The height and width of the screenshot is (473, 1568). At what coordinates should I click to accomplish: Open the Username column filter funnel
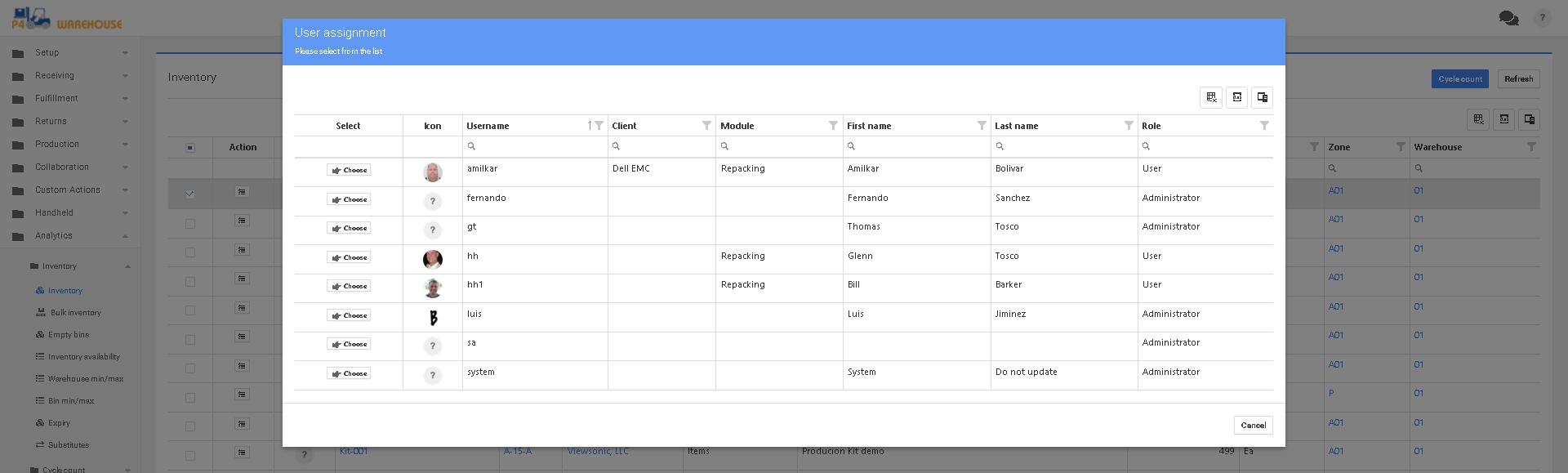[x=599, y=126]
